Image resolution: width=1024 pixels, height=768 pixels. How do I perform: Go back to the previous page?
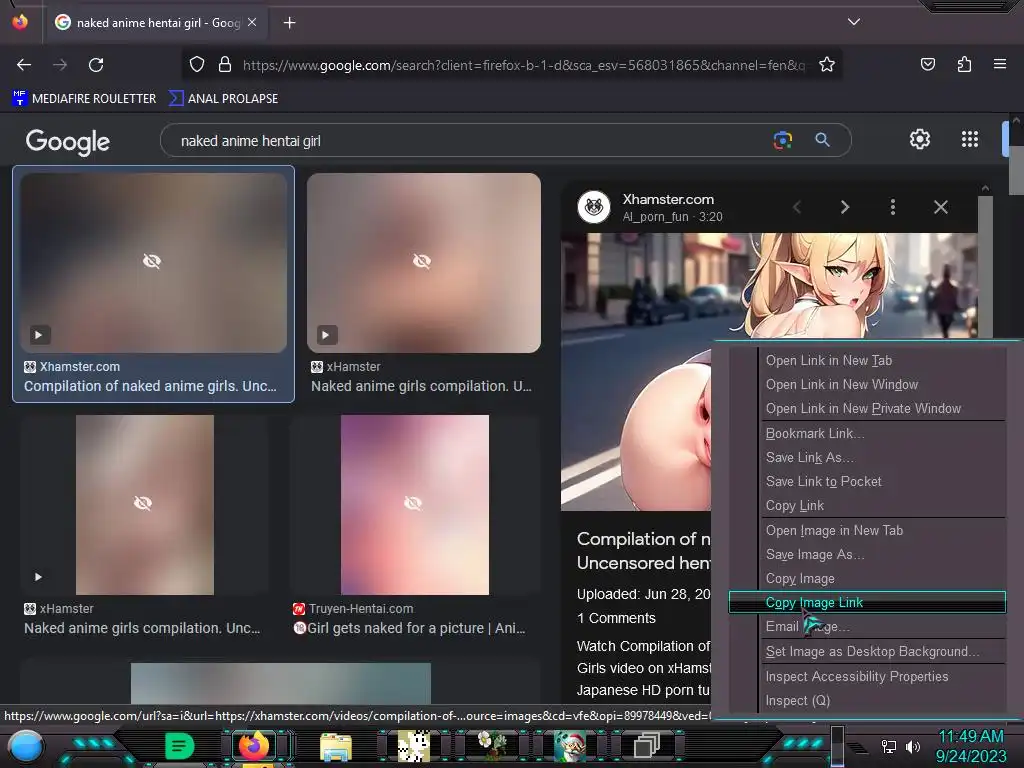point(24,65)
